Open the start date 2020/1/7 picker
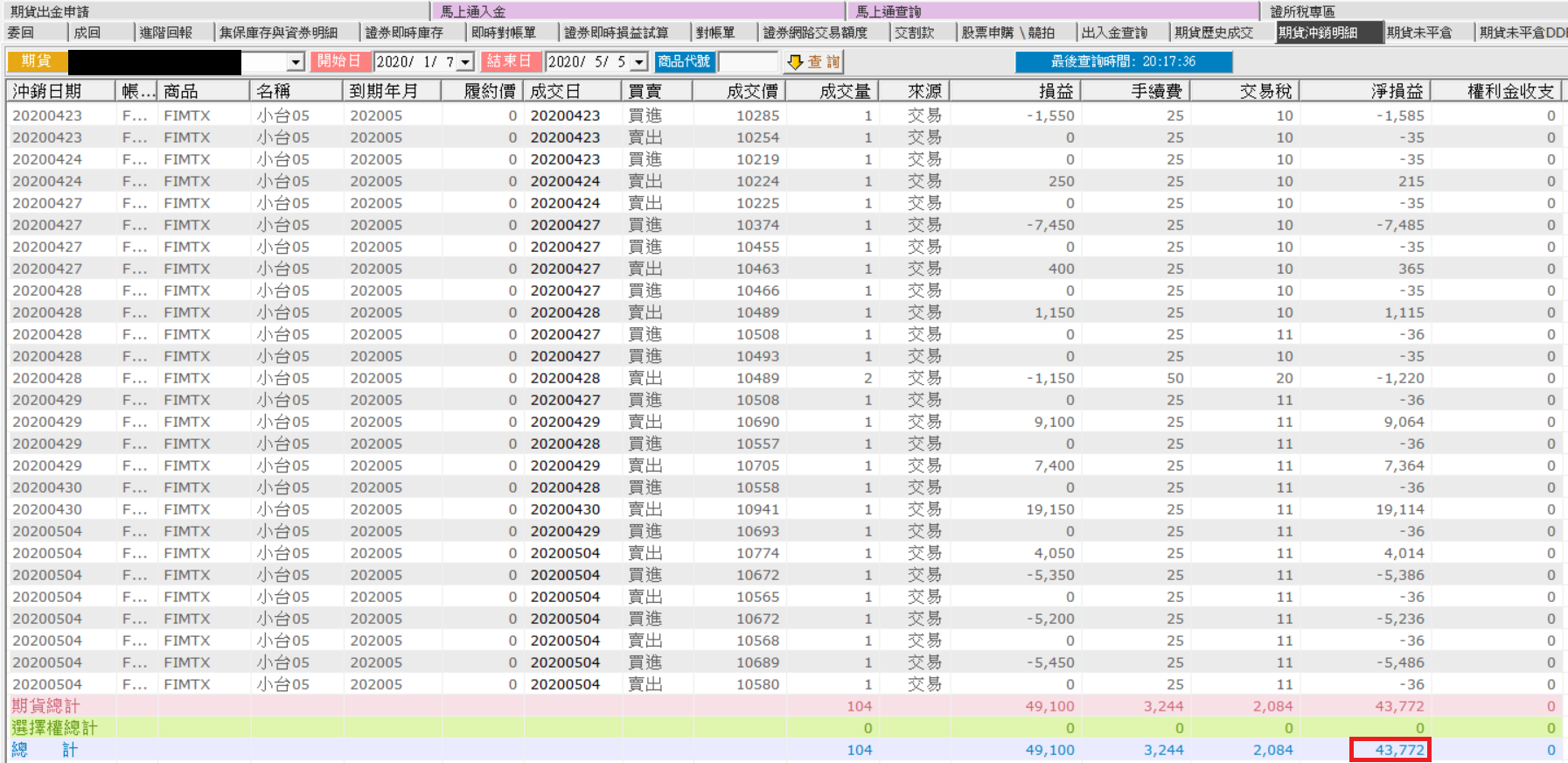1568x763 pixels. (x=466, y=62)
